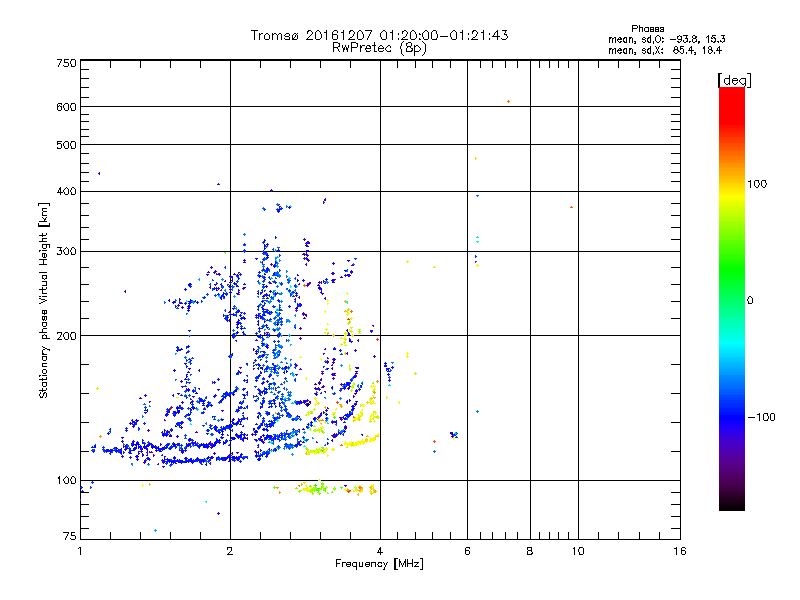The image size is (800, 600).
Task: Click the isolated orange point above 600 km
Action: pyautogui.click(x=508, y=102)
